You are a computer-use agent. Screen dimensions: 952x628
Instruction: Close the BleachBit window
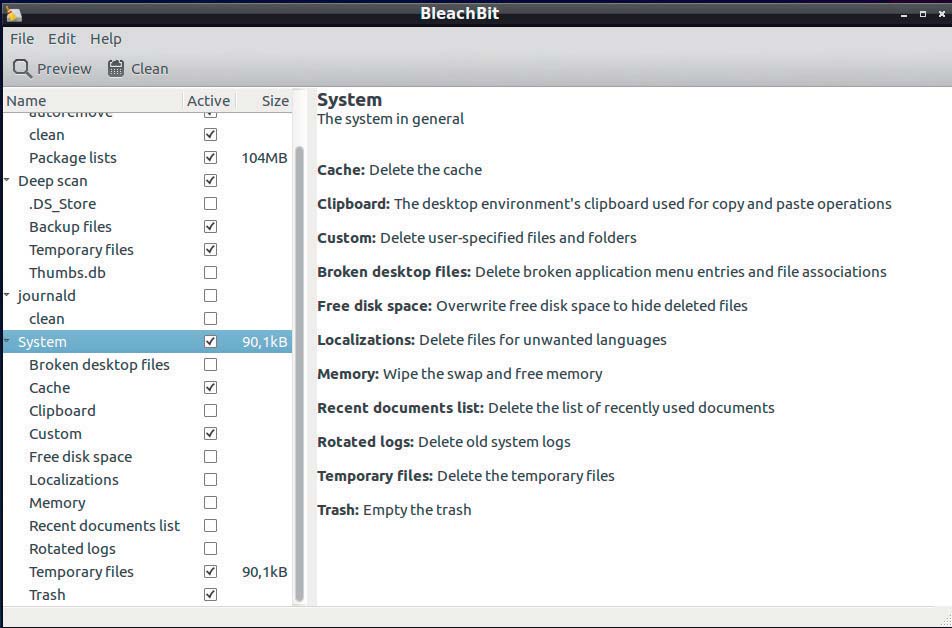pyautogui.click(x=942, y=14)
